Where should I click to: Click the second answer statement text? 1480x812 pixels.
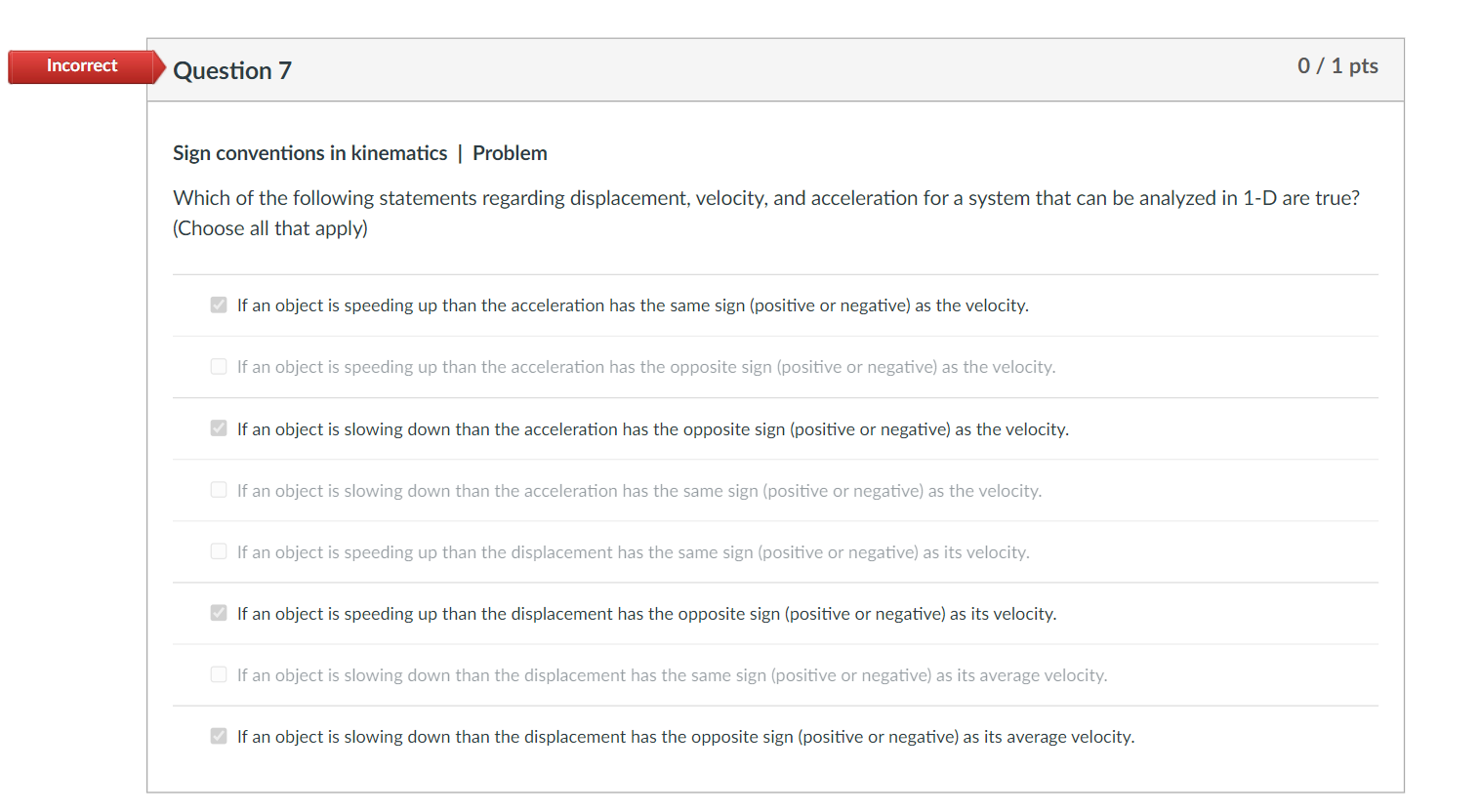(x=644, y=366)
